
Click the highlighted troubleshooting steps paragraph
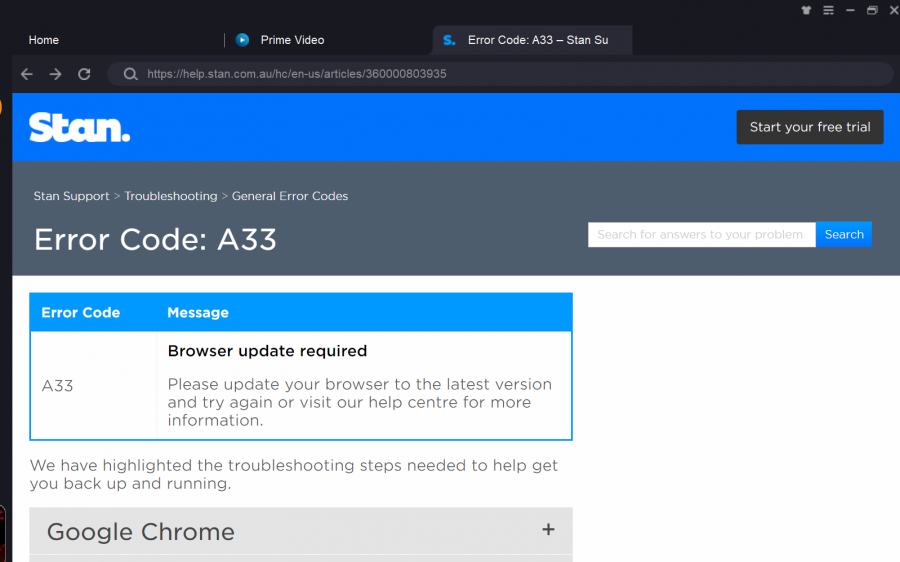(x=293, y=474)
